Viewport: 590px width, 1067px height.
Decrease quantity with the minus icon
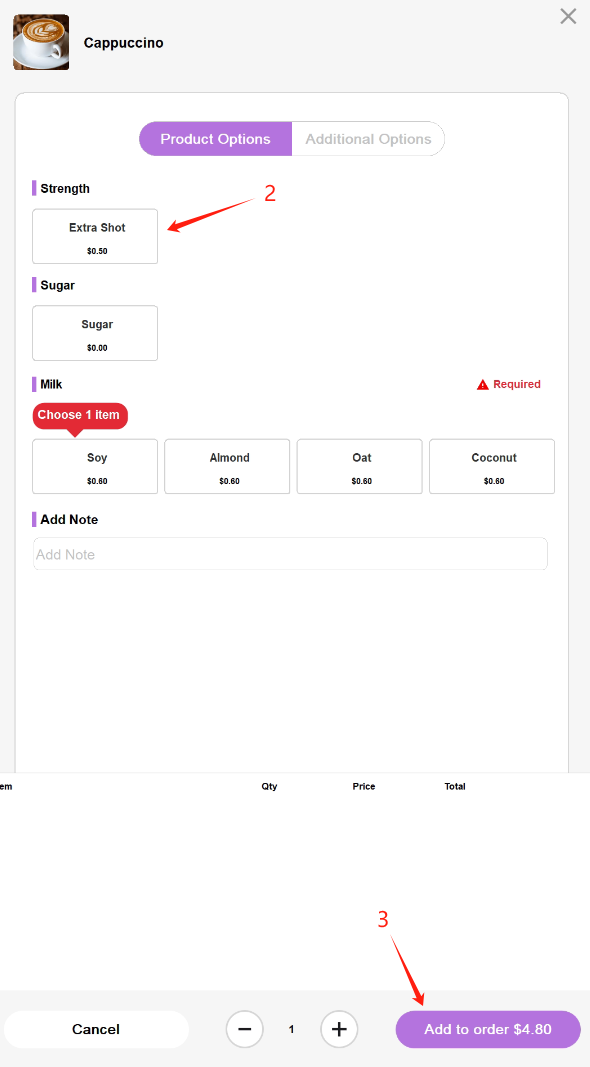click(x=245, y=1029)
